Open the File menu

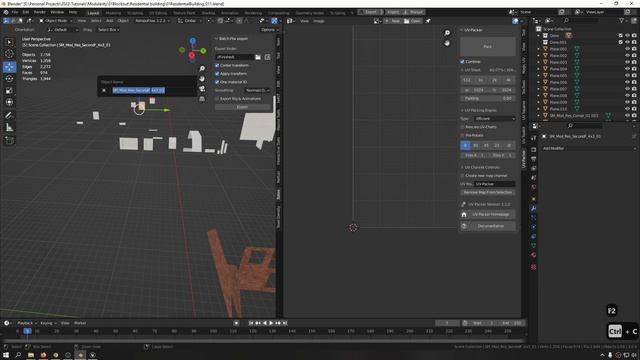pos(15,12)
